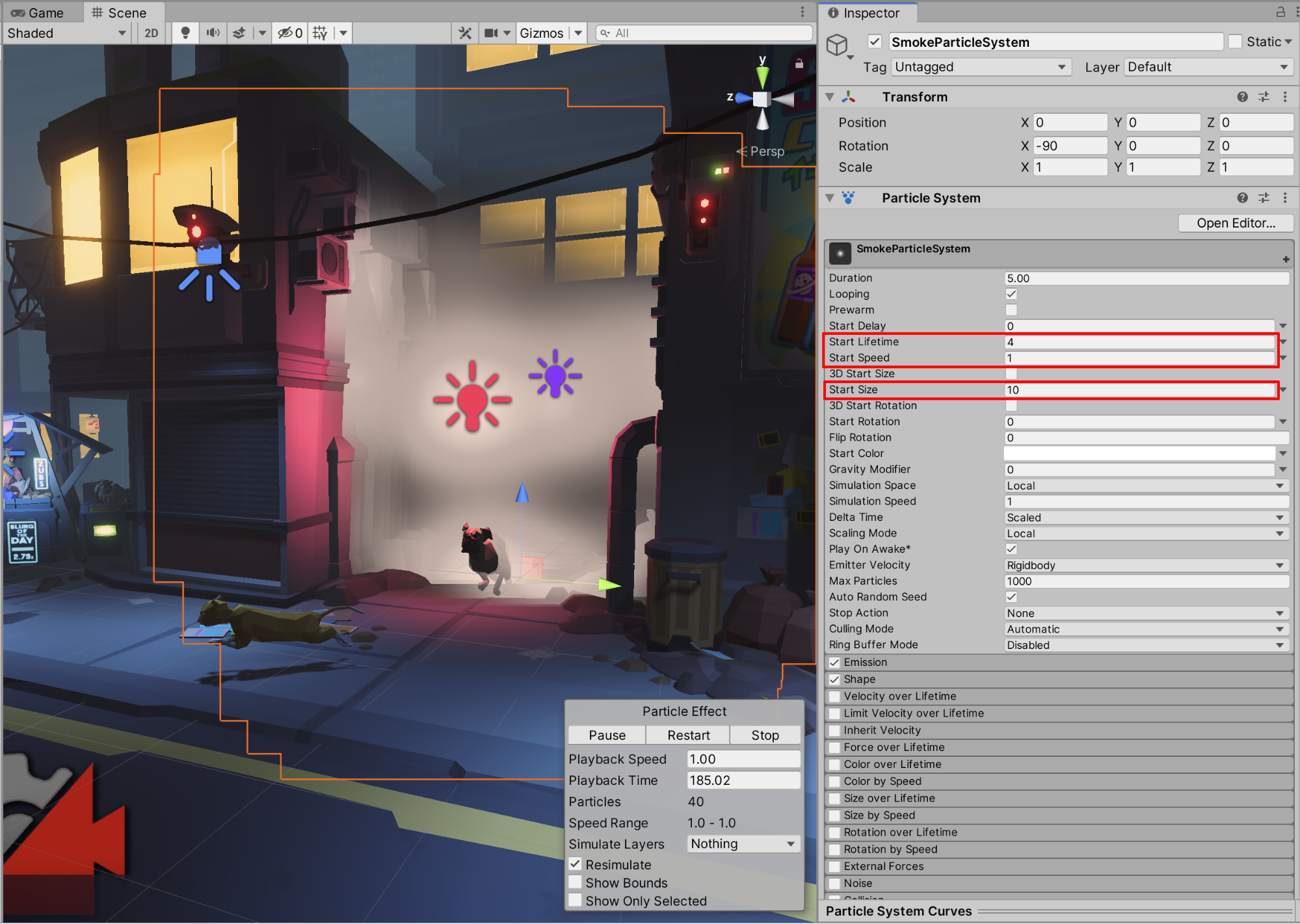Toggle scene effects (skybox/fog) icon
Viewport: 1300px width, 924px height.
(239, 33)
